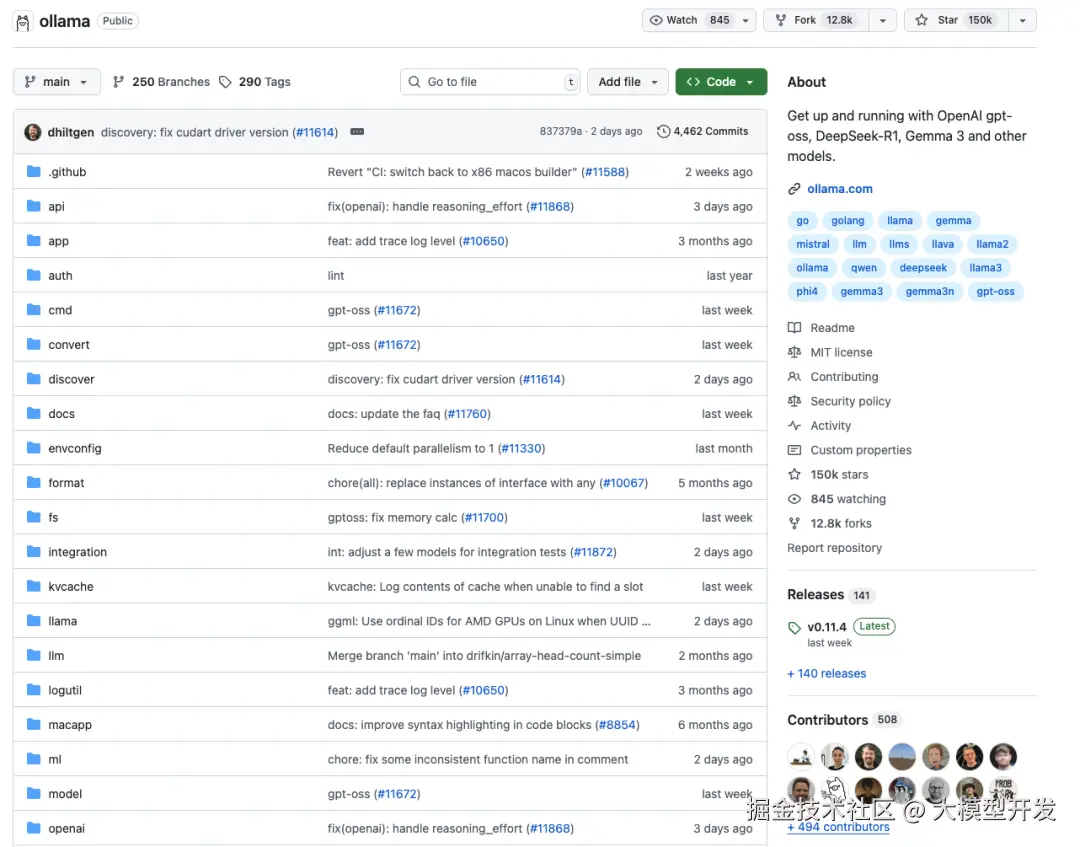Click the branch icon beside 250 Branches
The height and width of the screenshot is (847, 1080).
coord(118,82)
